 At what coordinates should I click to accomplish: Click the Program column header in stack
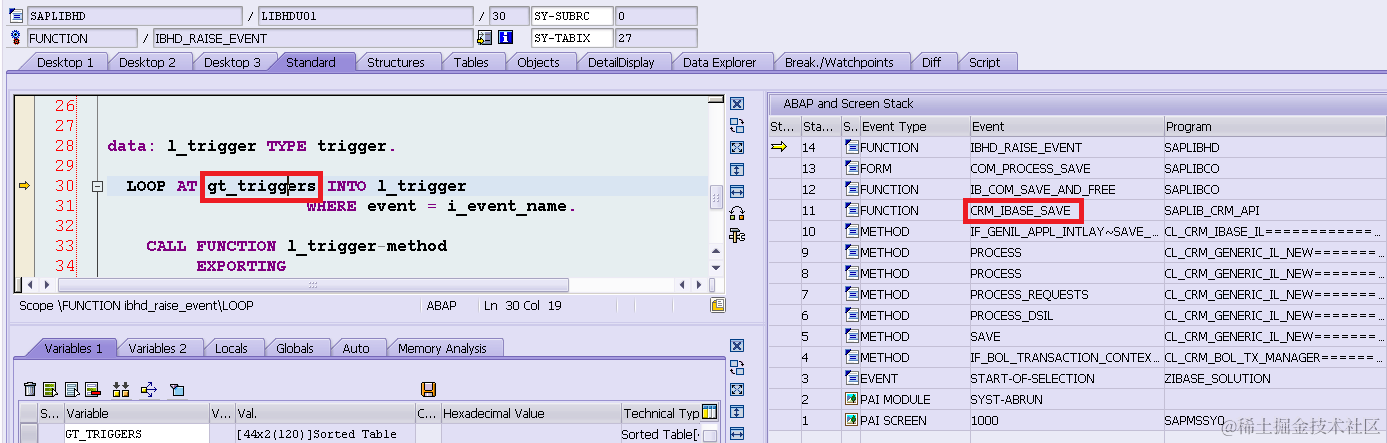(1275, 126)
